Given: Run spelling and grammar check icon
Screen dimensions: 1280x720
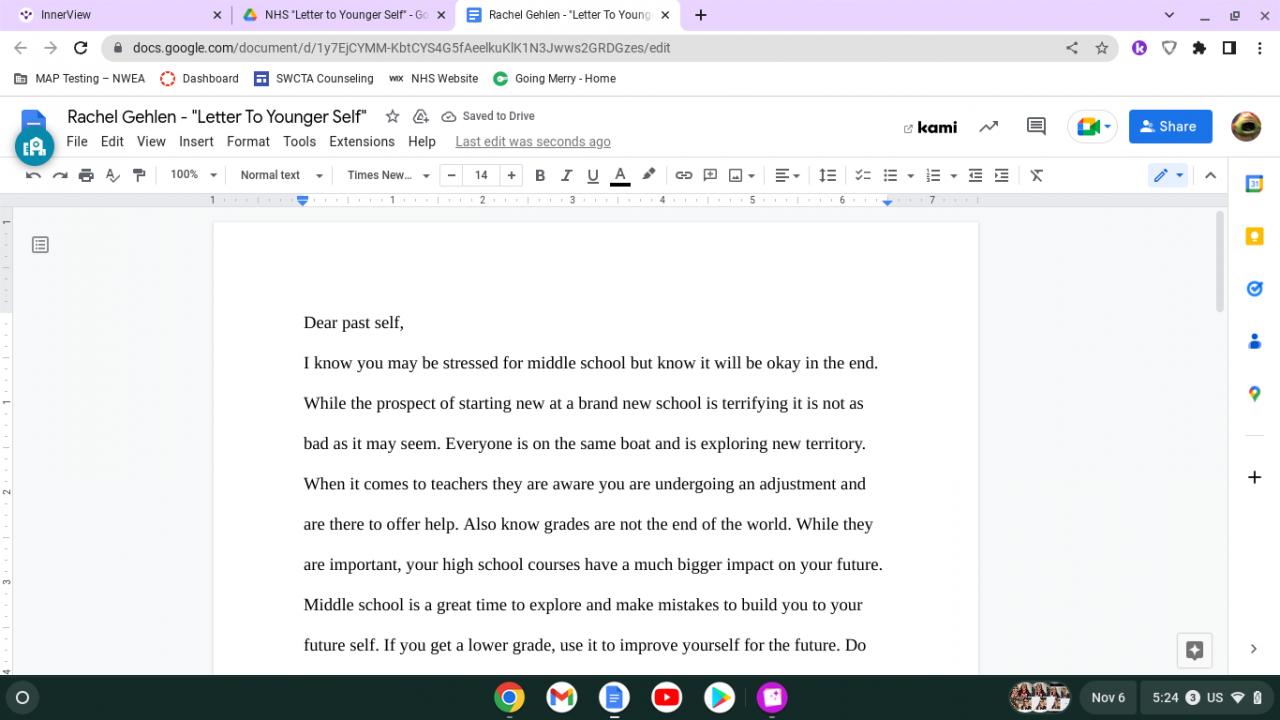Looking at the screenshot, I should 113,175.
